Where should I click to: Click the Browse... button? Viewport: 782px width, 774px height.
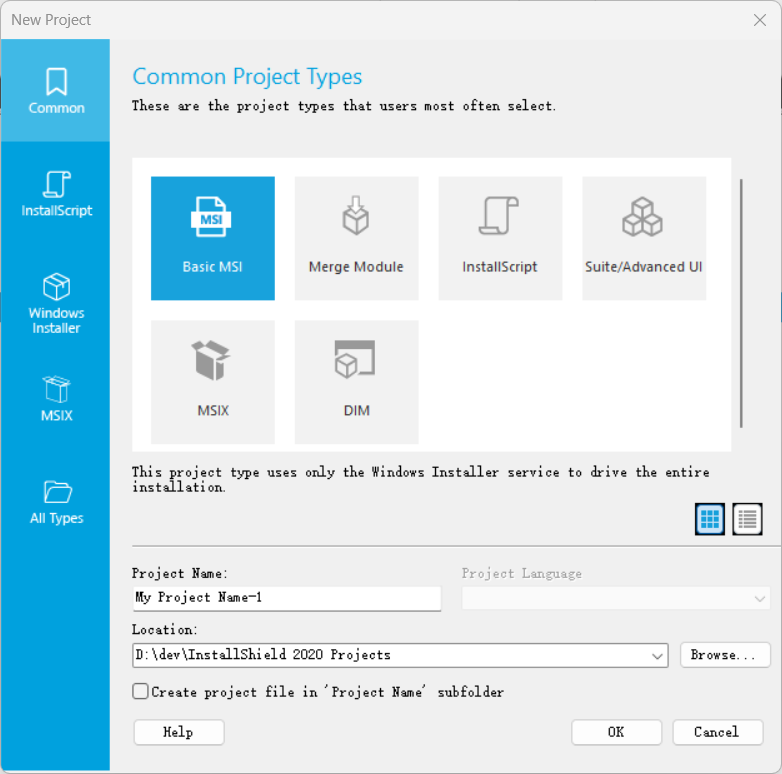click(725, 655)
